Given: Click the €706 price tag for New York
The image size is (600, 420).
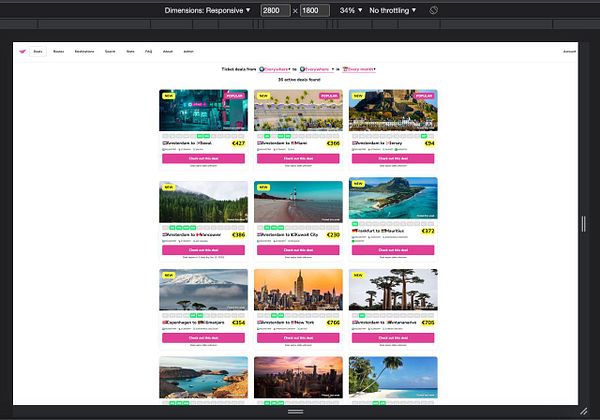Looking at the screenshot, I should click(x=333, y=322).
